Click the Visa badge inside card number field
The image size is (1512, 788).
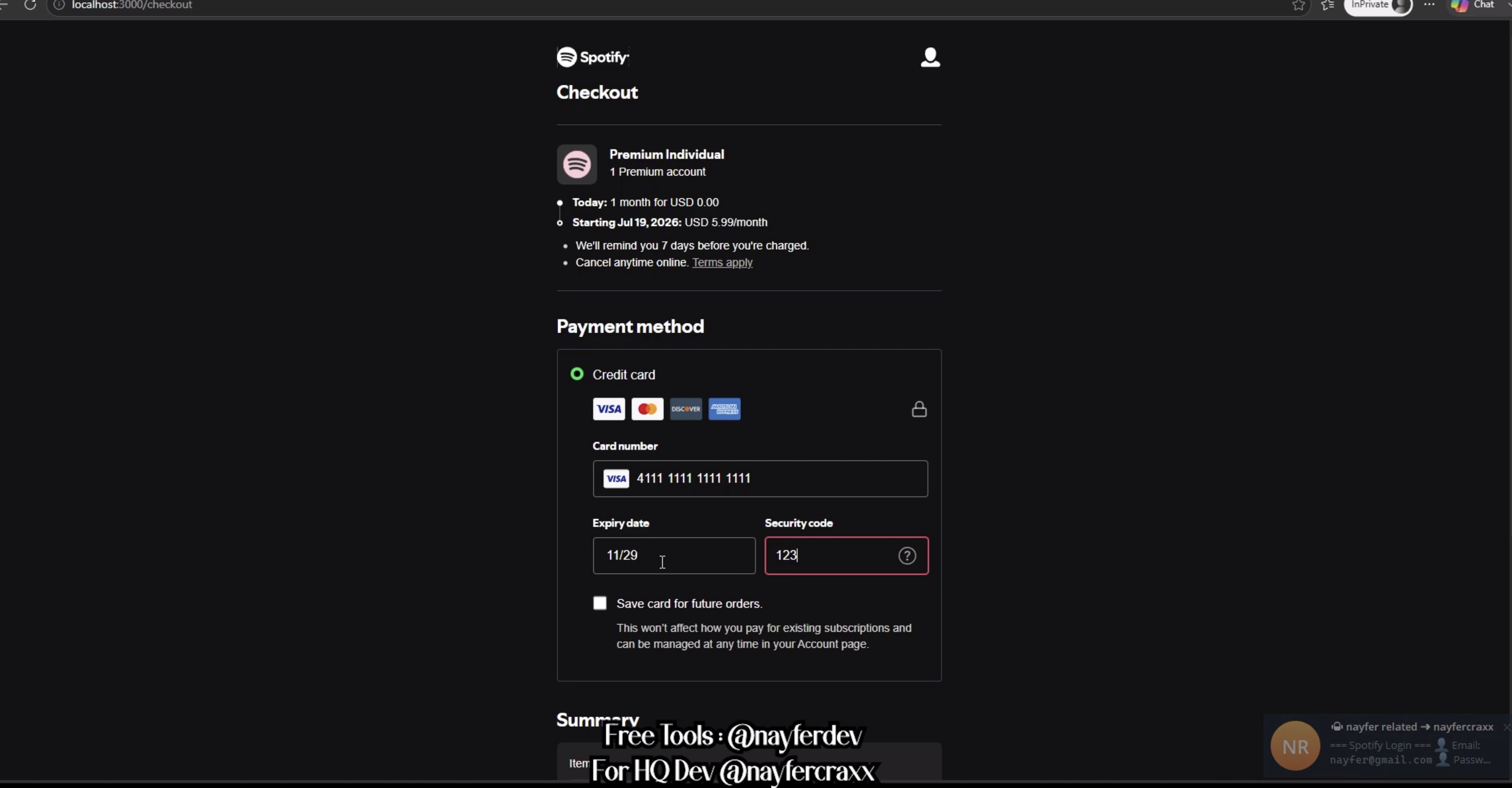(616, 479)
